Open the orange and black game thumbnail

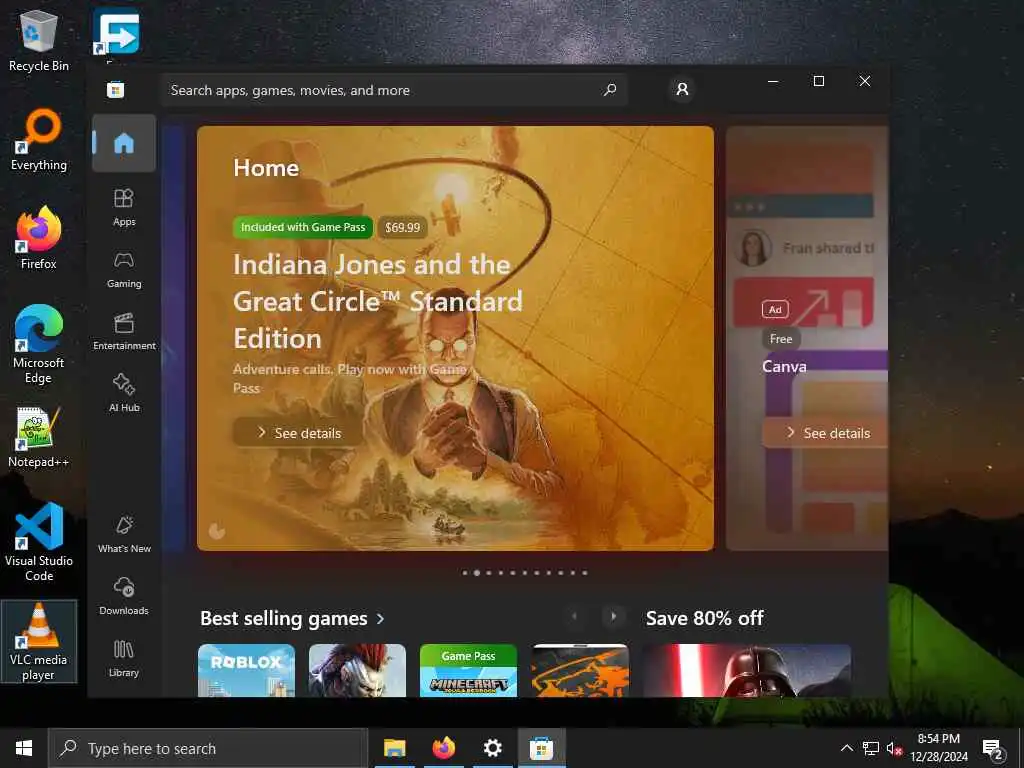pos(580,670)
